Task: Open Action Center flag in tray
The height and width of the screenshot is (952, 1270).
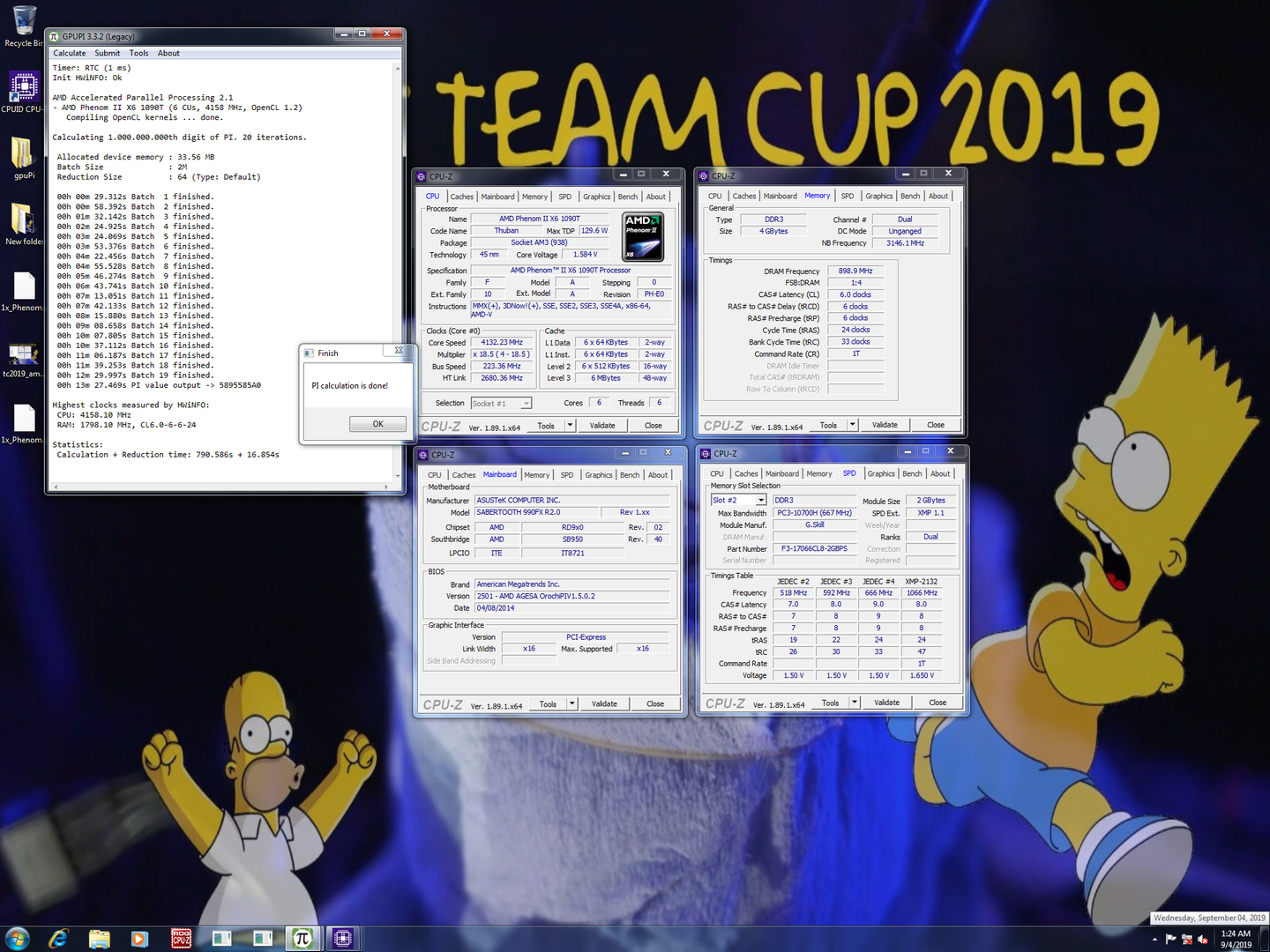Action: [1170, 939]
